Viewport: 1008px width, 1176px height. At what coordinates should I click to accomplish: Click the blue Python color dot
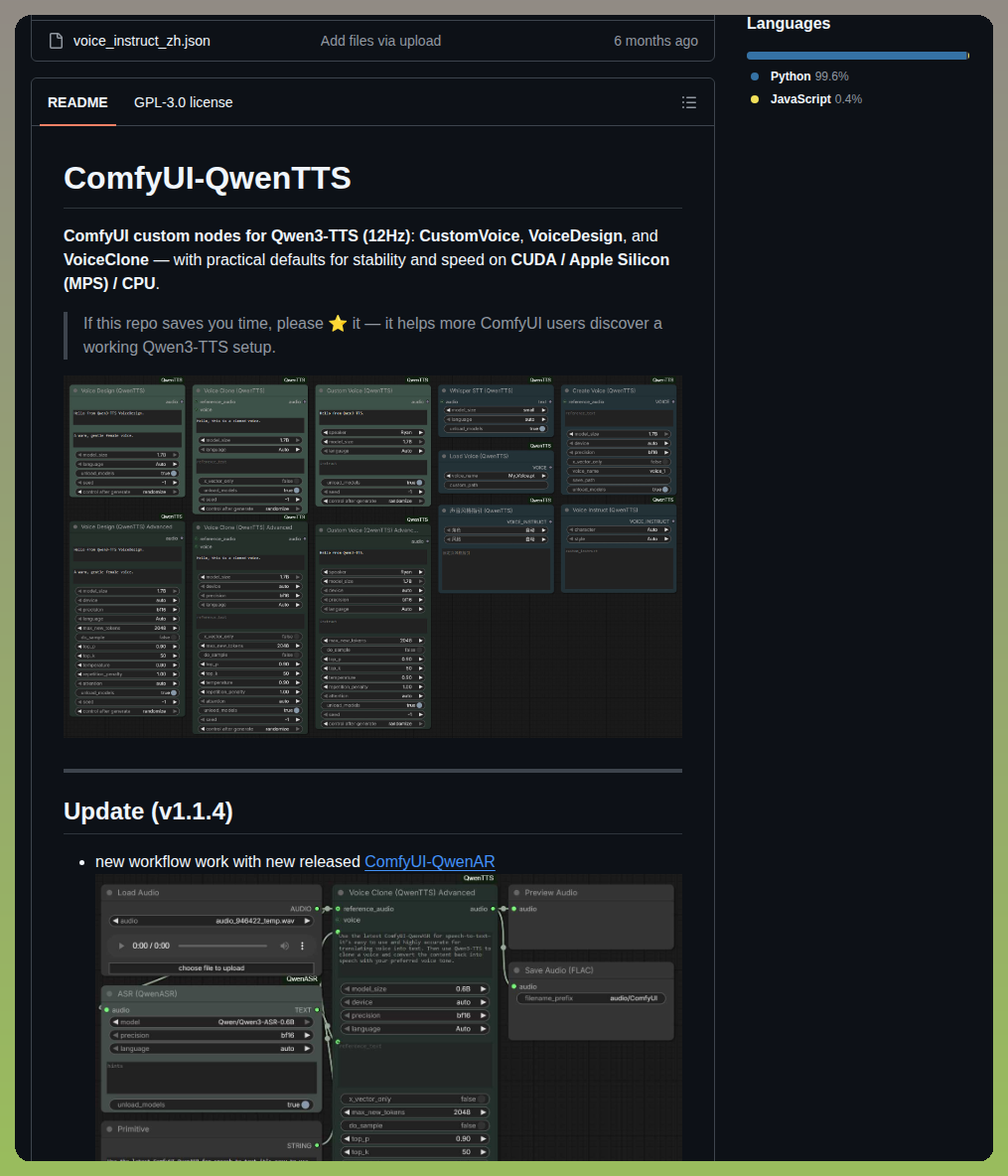pyautogui.click(x=755, y=76)
